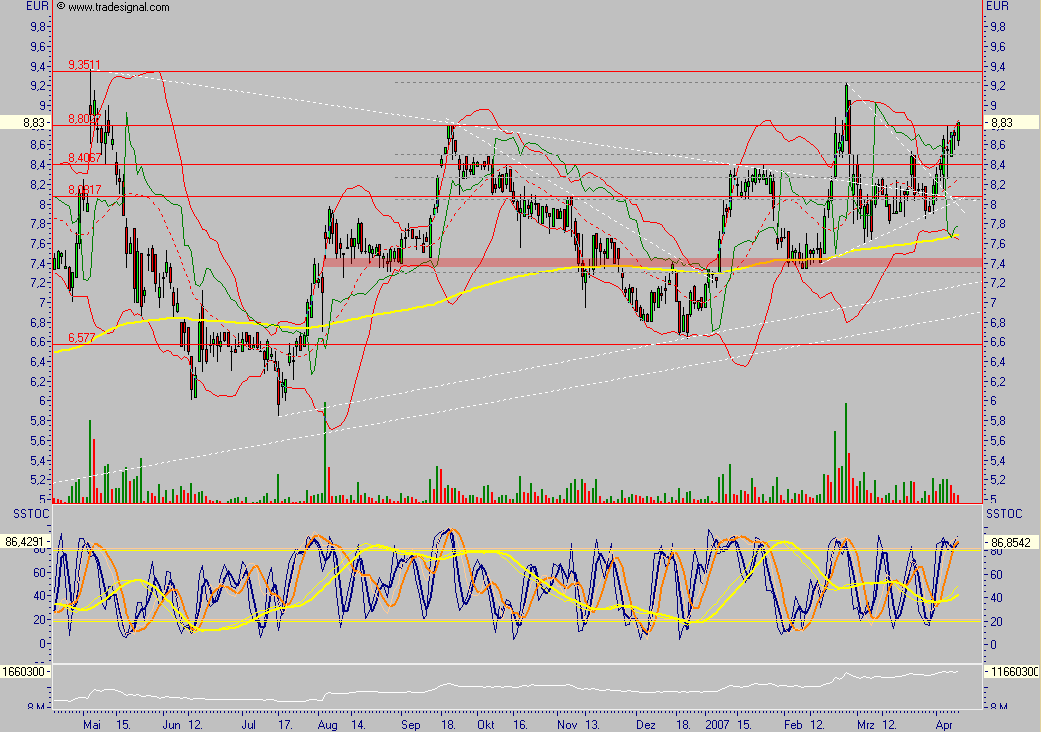This screenshot has height=732, width=1041.
Task: Click the tallest green volume bar in August
Action: click(325, 451)
